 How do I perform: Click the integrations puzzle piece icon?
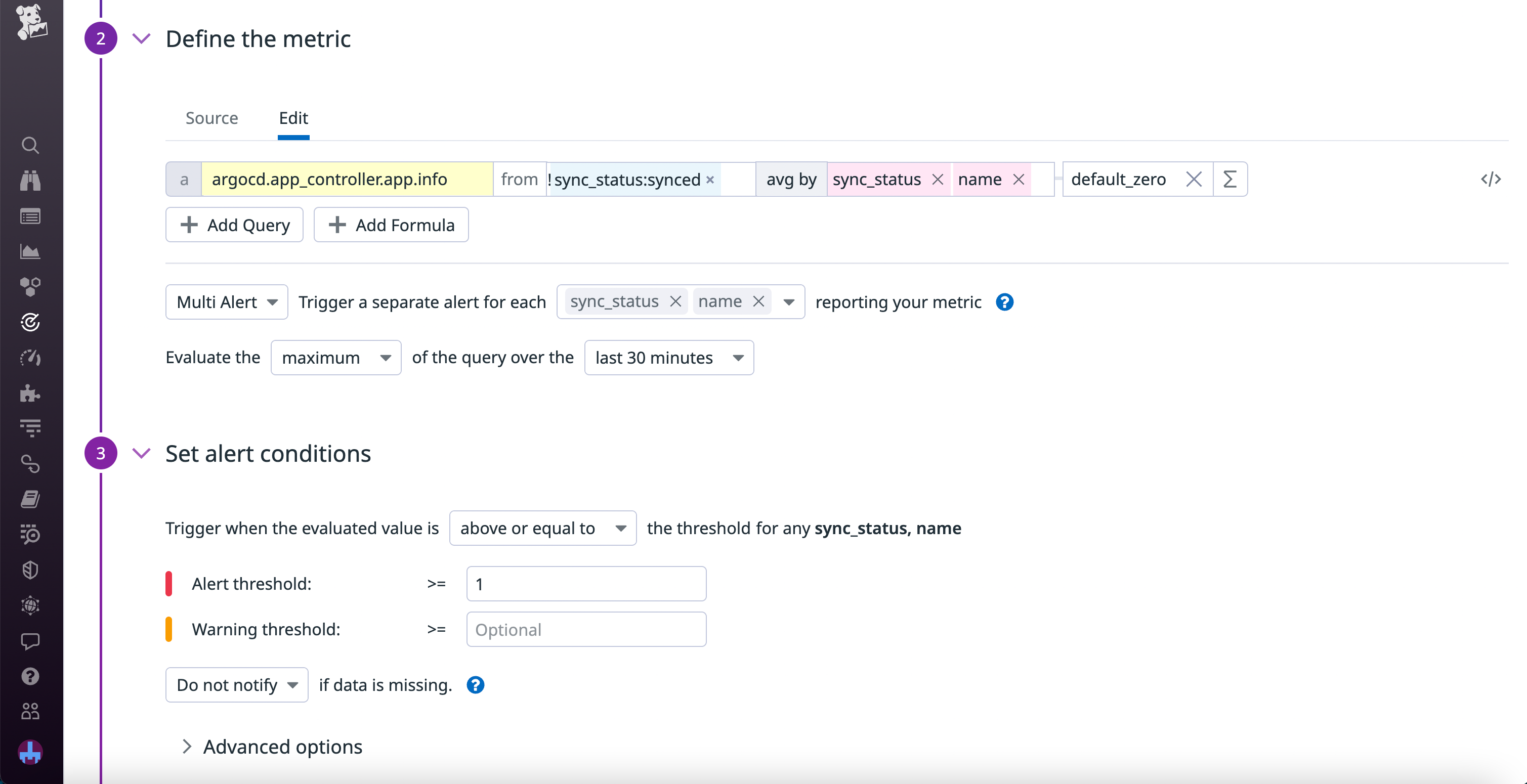[30, 393]
